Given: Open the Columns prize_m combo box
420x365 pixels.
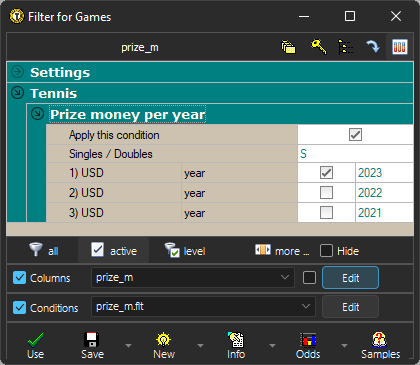Looking at the screenshot, I should click(193, 277).
